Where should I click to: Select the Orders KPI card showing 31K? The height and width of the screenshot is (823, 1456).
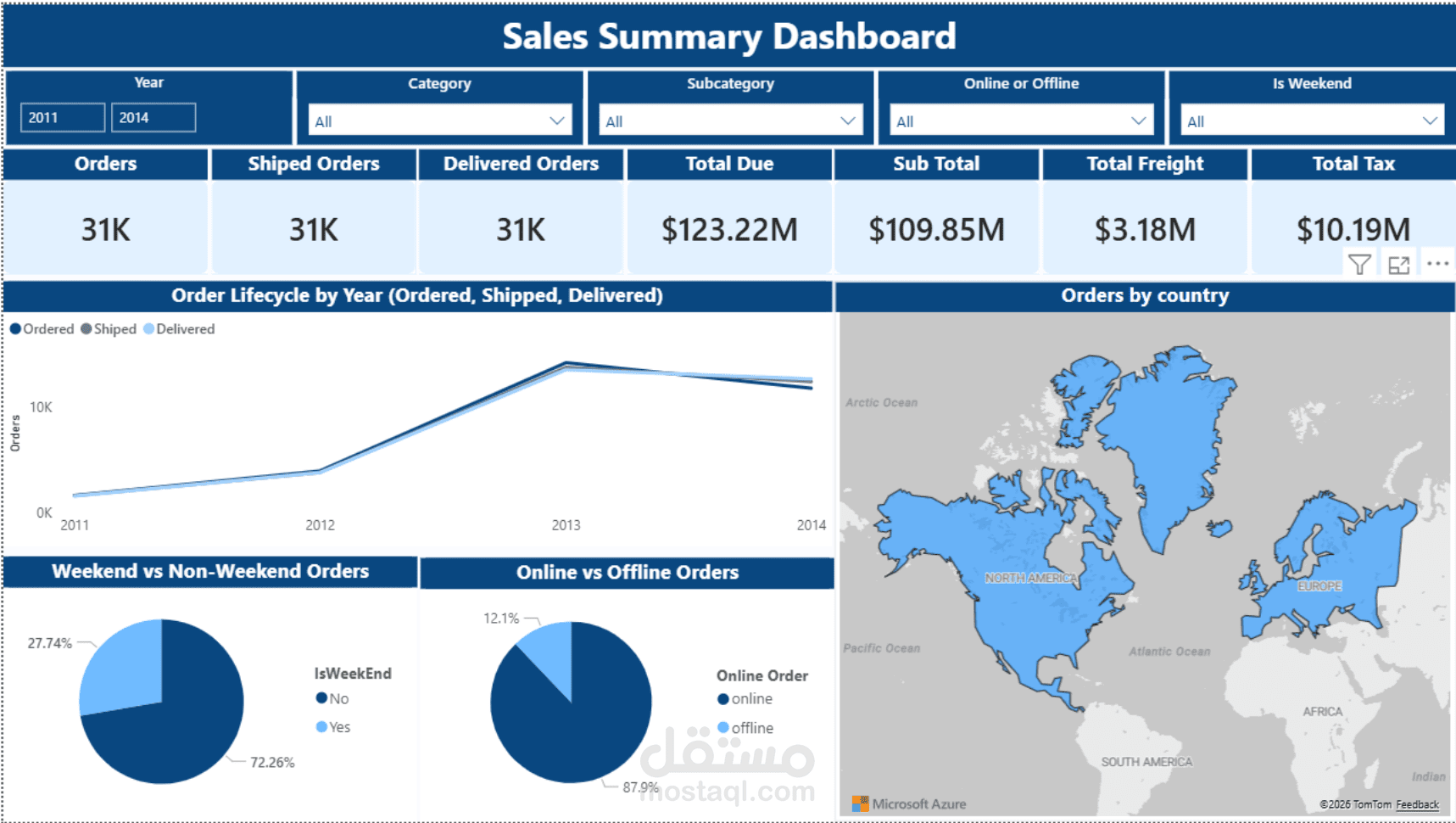pos(105,227)
